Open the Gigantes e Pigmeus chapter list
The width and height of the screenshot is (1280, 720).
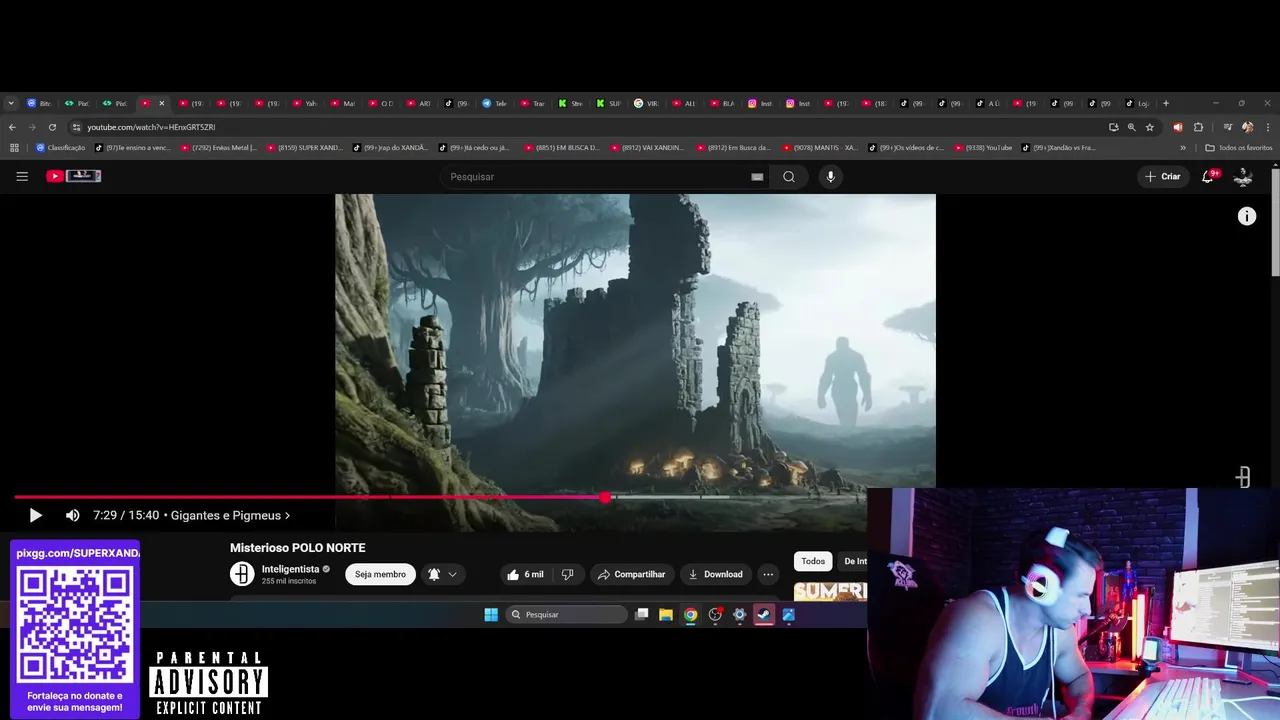click(230, 515)
